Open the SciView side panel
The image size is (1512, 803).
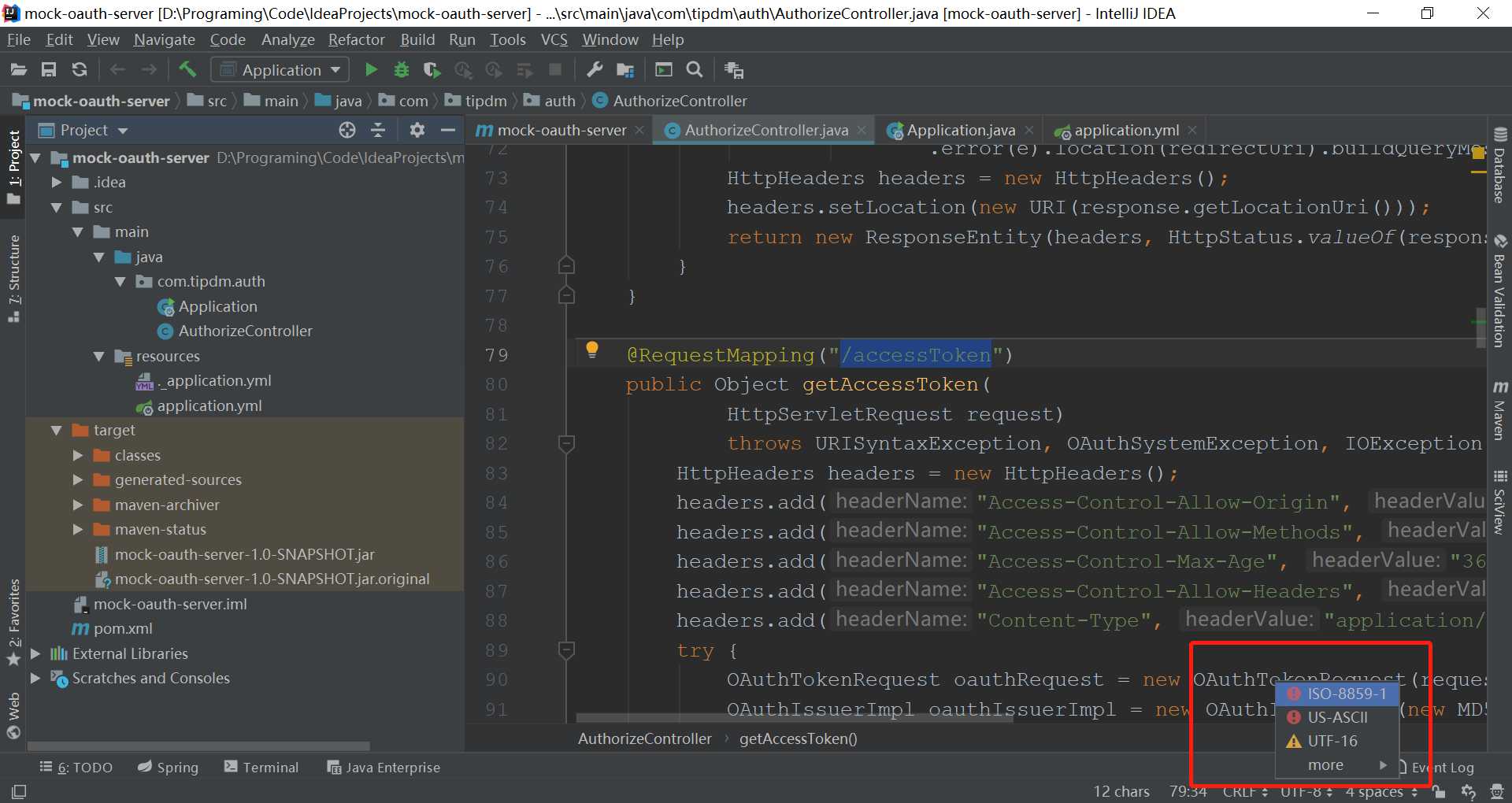(x=1499, y=502)
